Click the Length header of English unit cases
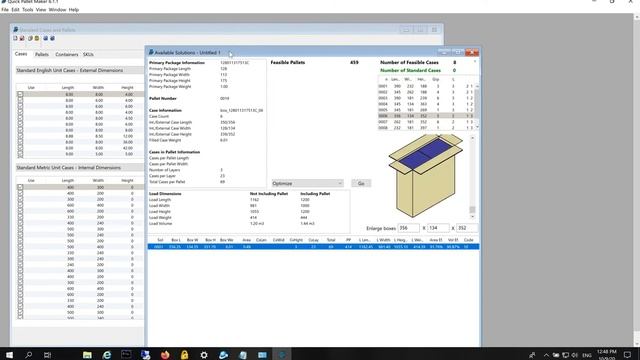The width and height of the screenshot is (640, 360). 67,87
